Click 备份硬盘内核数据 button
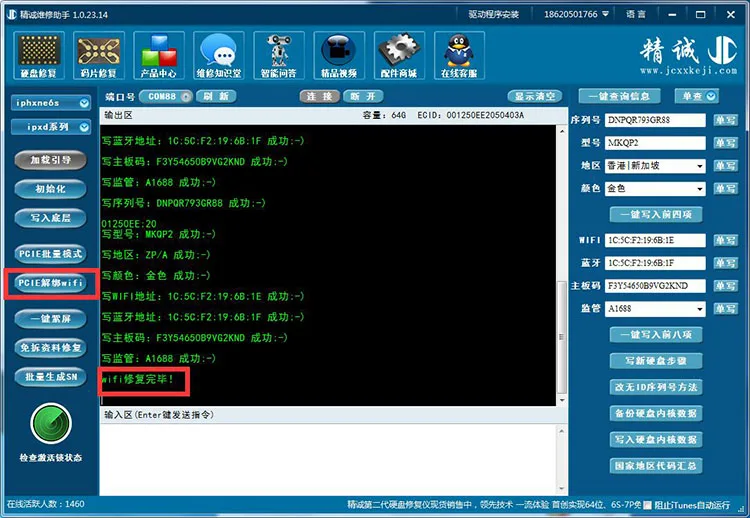 [x=656, y=413]
